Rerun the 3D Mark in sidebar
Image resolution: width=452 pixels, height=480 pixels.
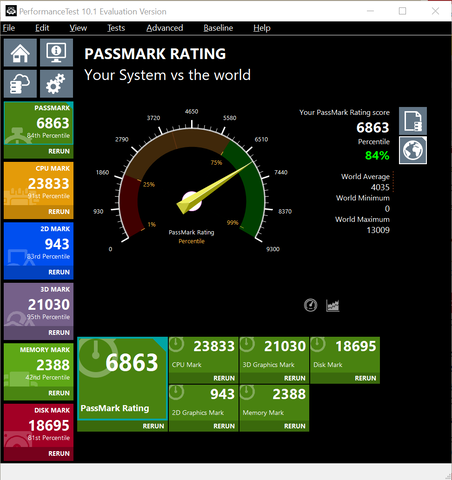pyautogui.click(x=59, y=333)
